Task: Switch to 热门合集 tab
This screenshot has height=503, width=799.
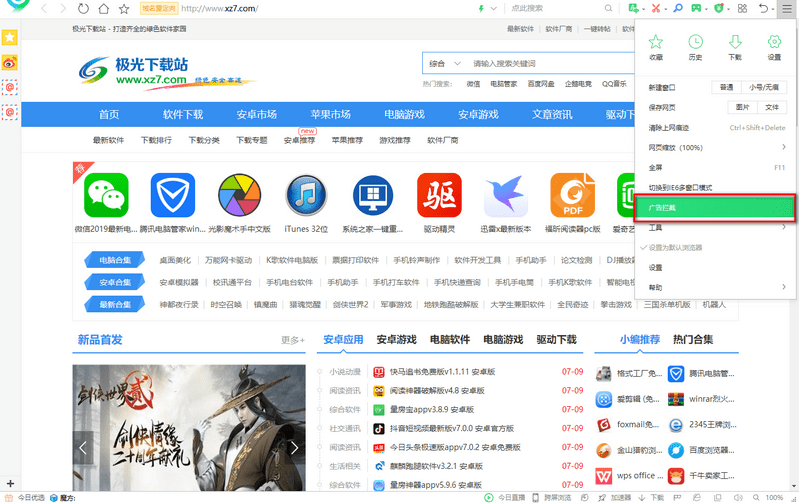Action: [x=693, y=339]
